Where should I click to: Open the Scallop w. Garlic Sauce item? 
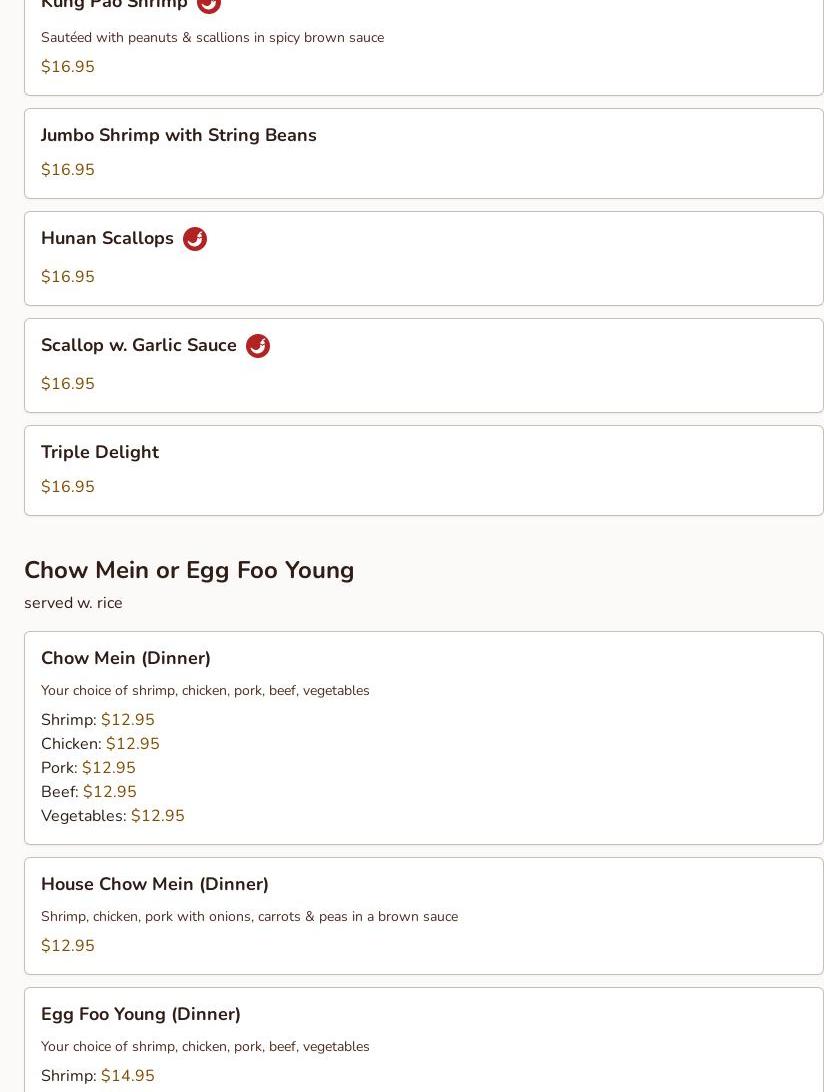pos(139,345)
